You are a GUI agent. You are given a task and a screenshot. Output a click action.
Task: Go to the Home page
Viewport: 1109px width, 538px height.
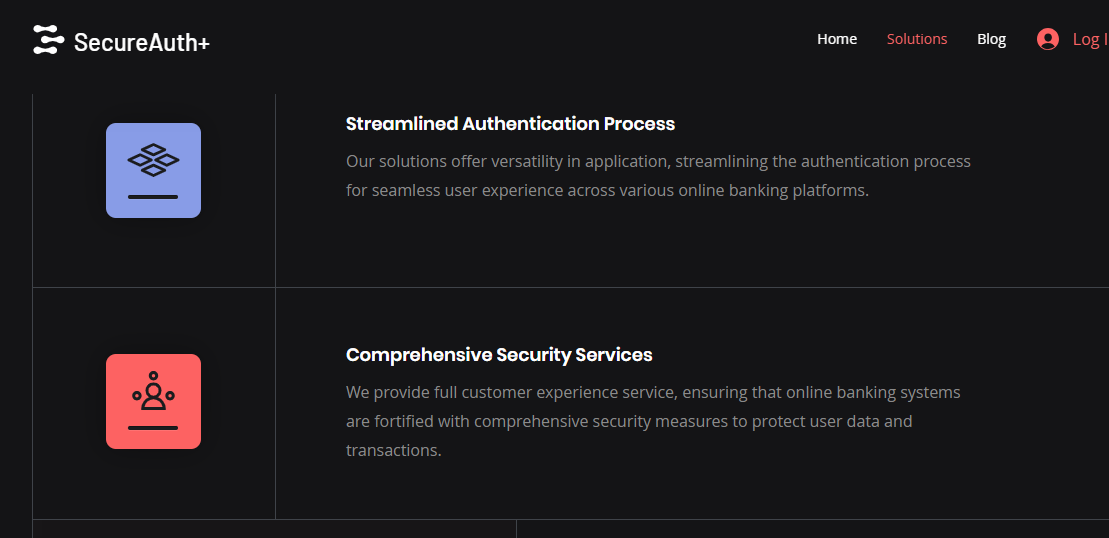click(837, 39)
